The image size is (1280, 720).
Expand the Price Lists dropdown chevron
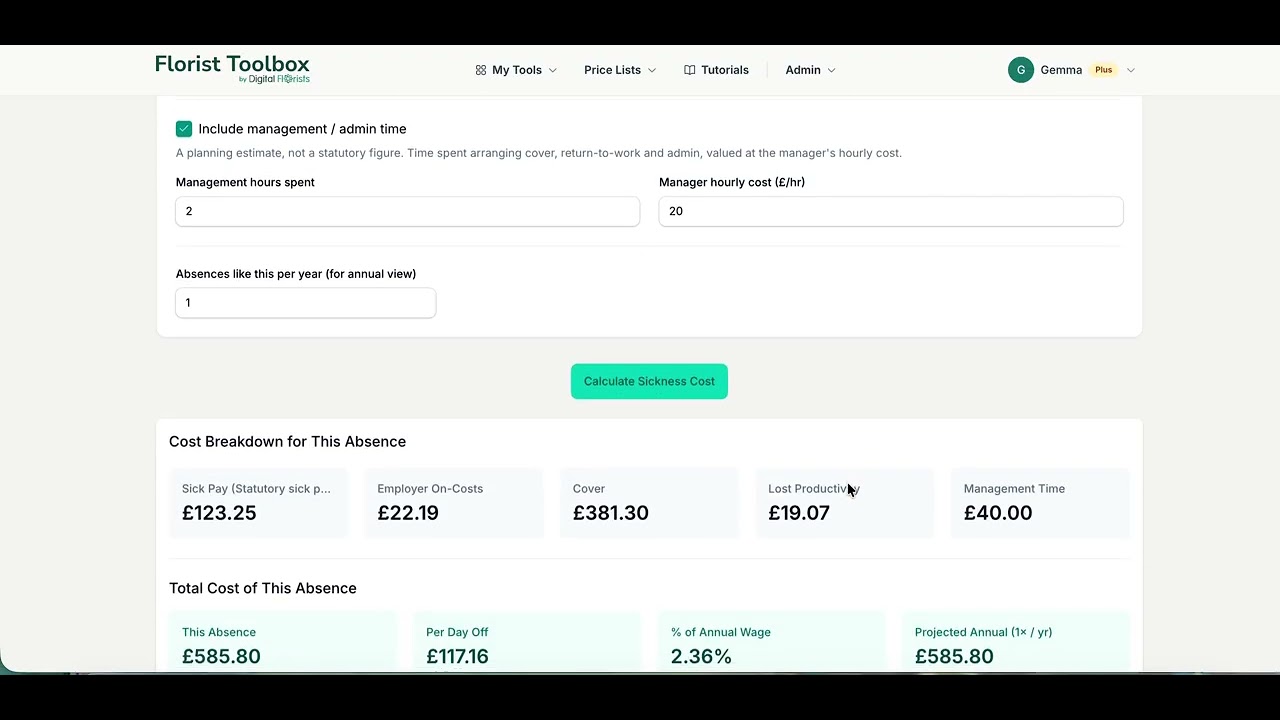(x=652, y=70)
